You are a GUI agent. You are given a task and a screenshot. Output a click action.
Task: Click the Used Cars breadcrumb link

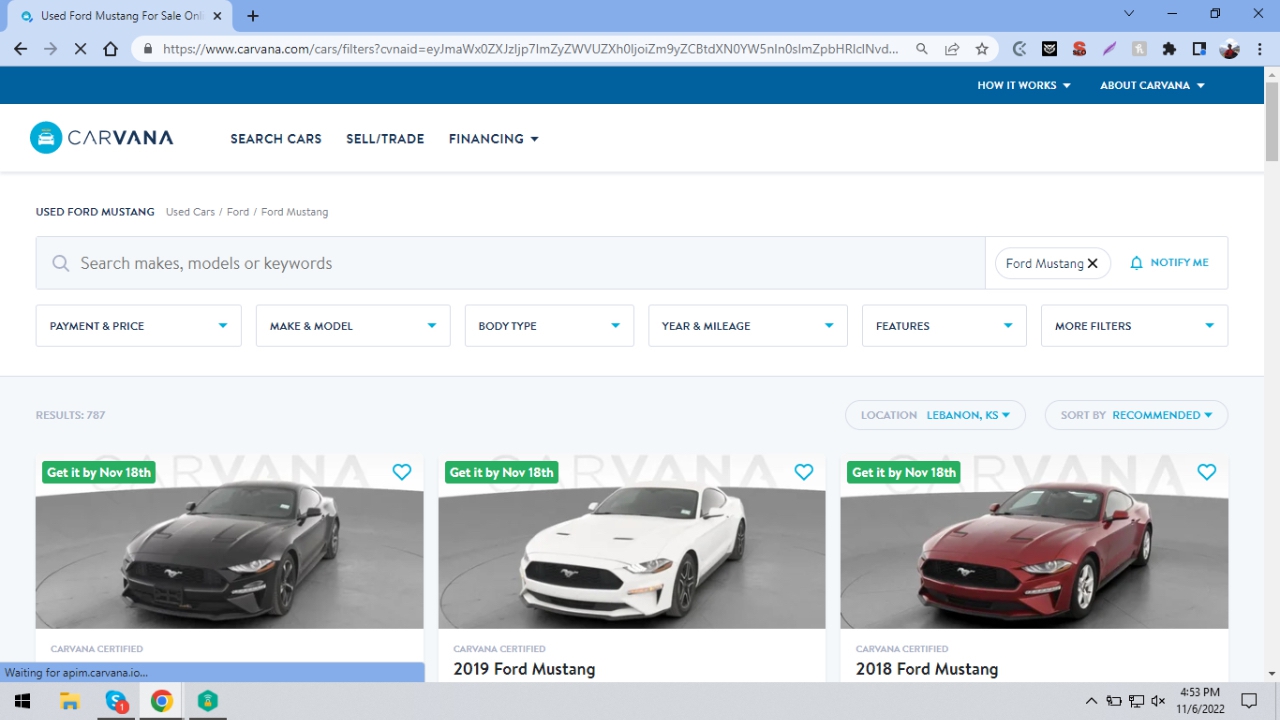190,212
